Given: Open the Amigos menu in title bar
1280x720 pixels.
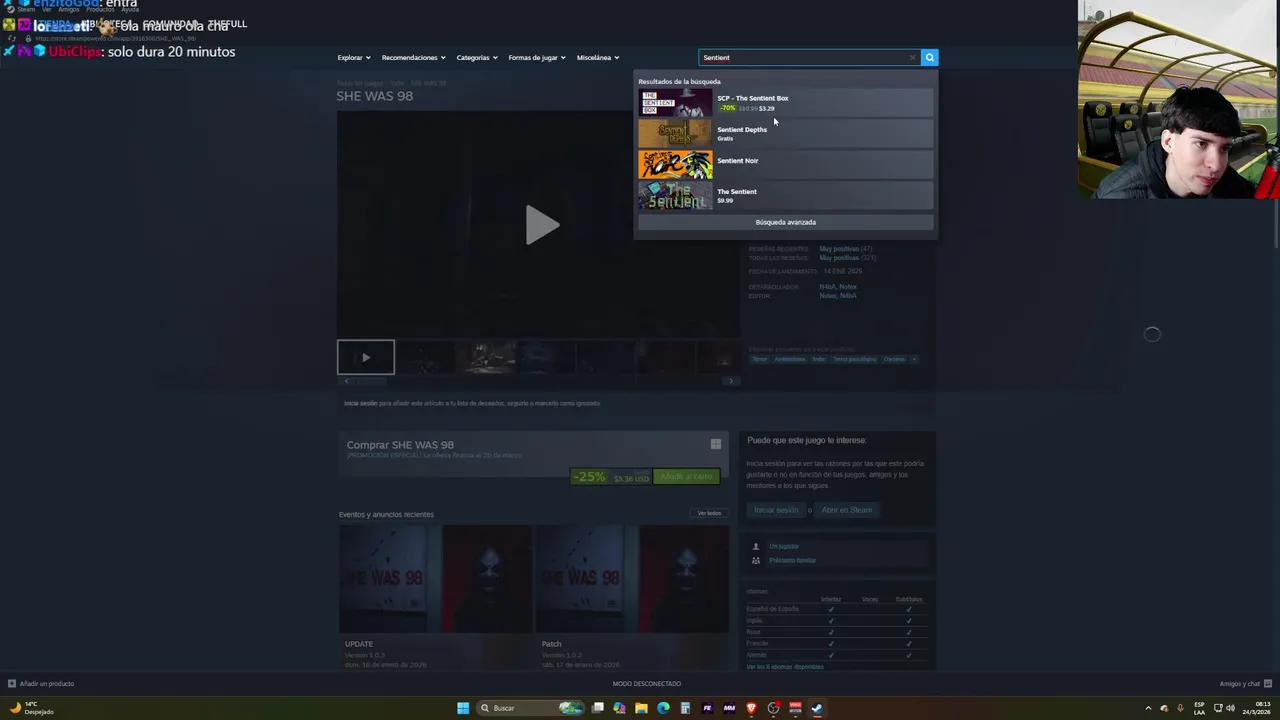Looking at the screenshot, I should pos(69,9).
